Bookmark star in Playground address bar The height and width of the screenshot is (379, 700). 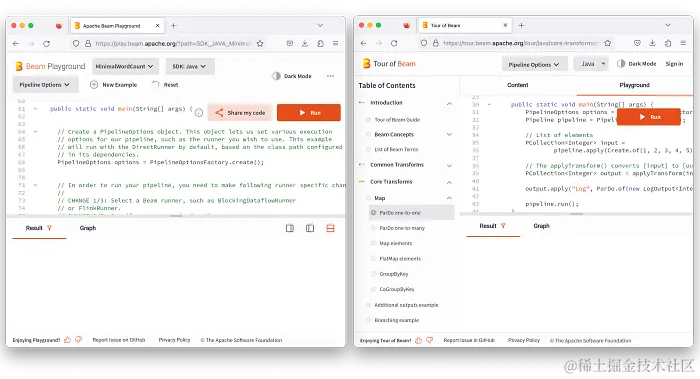[x=260, y=43]
